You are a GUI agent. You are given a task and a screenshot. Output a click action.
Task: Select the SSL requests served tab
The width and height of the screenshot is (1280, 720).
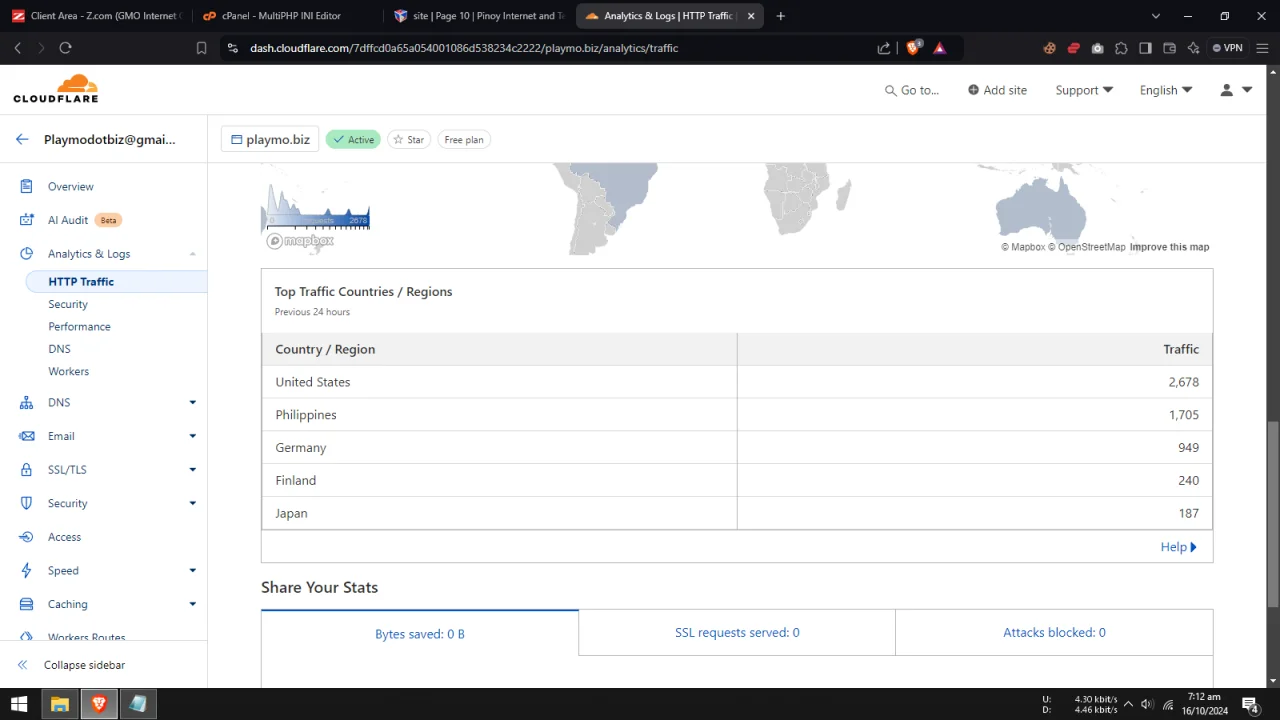click(x=737, y=633)
